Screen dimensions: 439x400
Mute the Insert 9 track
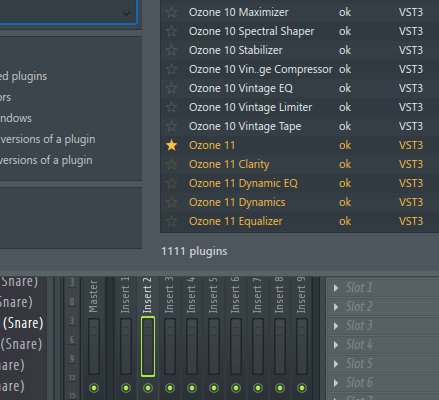point(302,388)
